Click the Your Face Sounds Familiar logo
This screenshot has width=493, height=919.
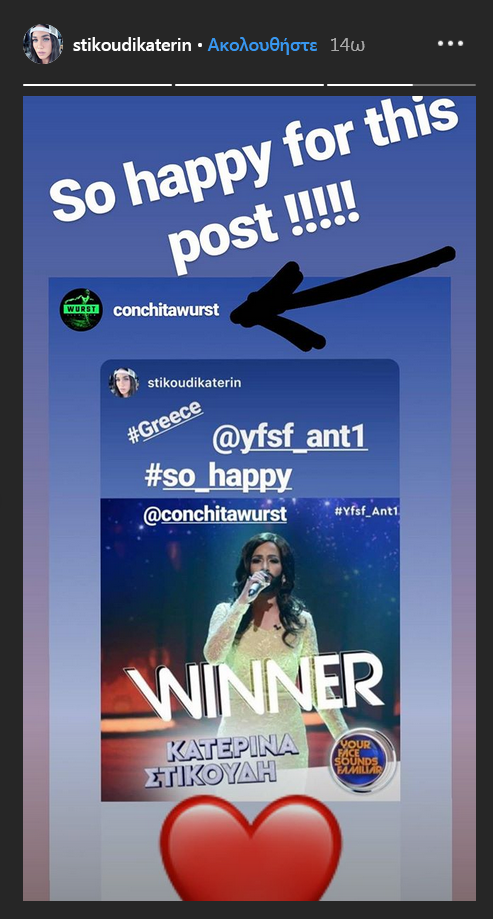[362, 761]
